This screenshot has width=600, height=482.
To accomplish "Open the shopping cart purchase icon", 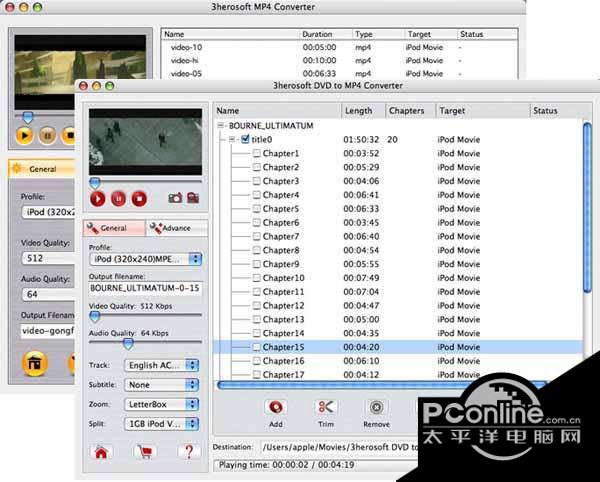I will pos(145,453).
